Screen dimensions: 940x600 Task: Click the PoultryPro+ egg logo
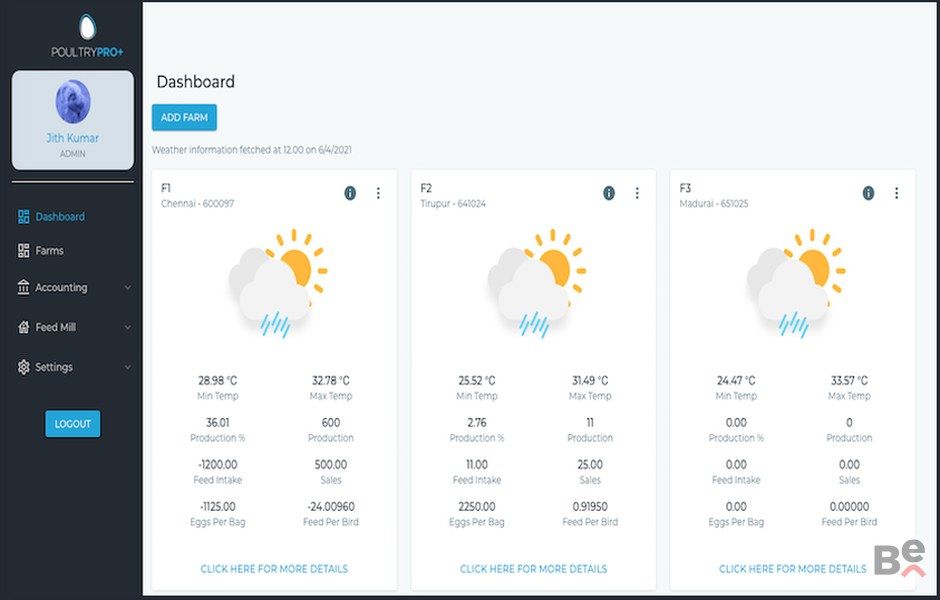pyautogui.click(x=87, y=27)
